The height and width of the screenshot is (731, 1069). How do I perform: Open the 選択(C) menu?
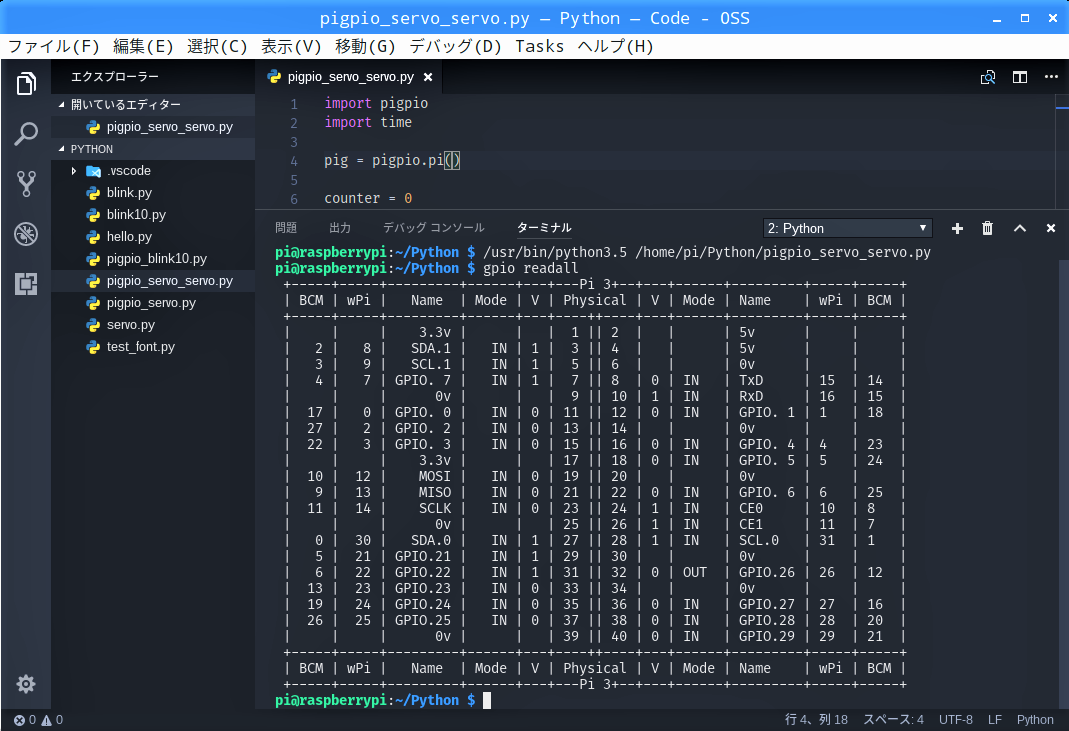click(217, 46)
